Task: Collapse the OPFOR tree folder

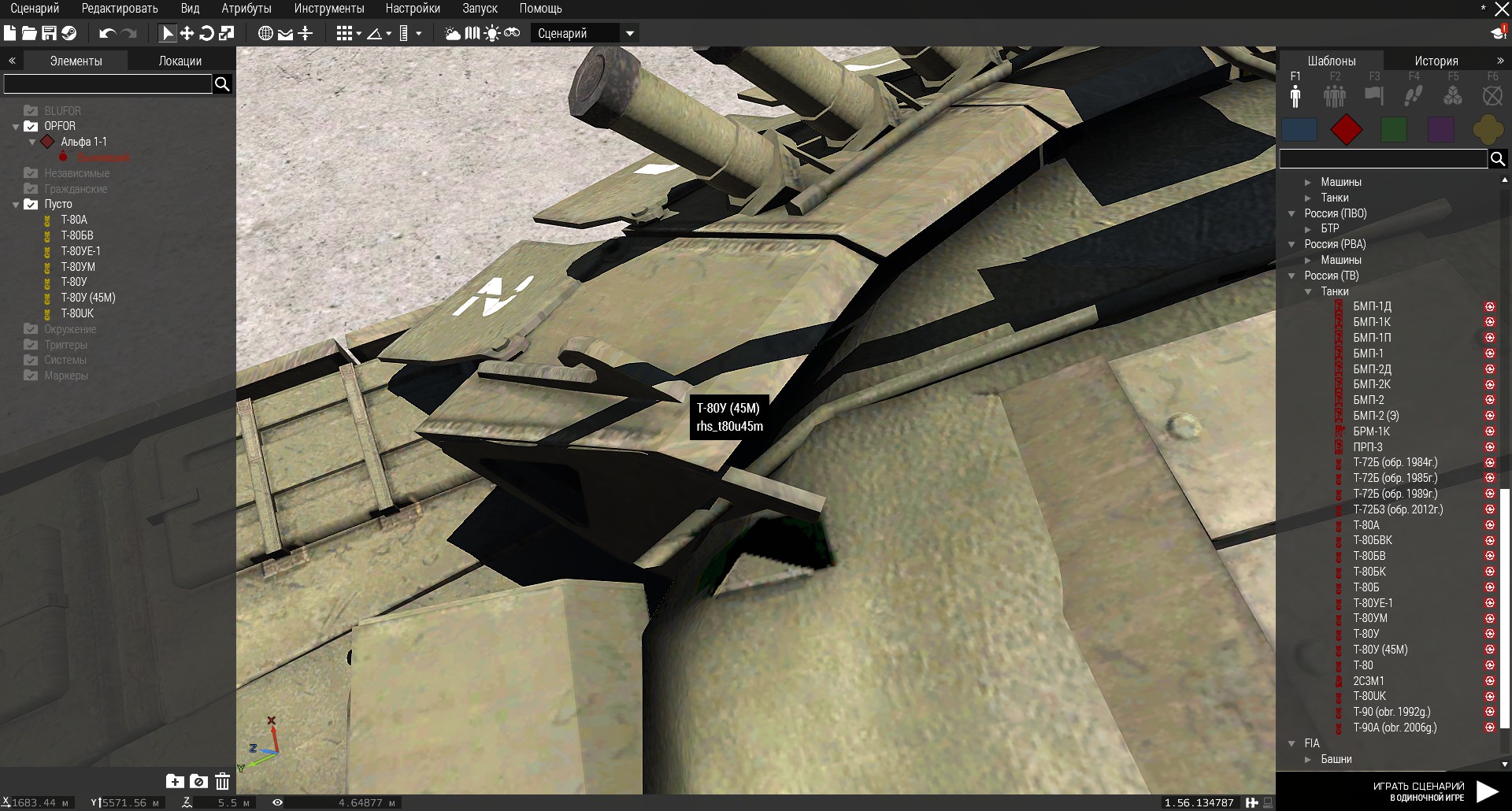Action: coord(16,127)
